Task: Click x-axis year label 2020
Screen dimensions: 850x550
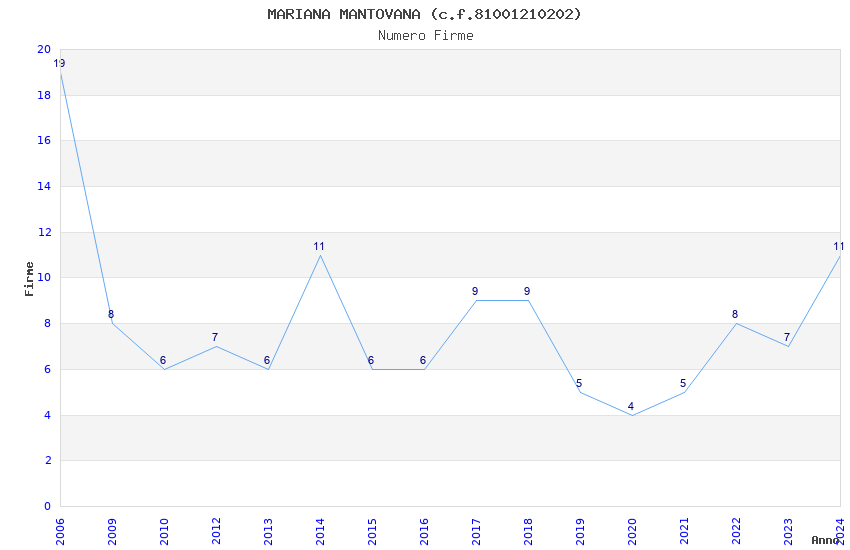Action: (633, 531)
